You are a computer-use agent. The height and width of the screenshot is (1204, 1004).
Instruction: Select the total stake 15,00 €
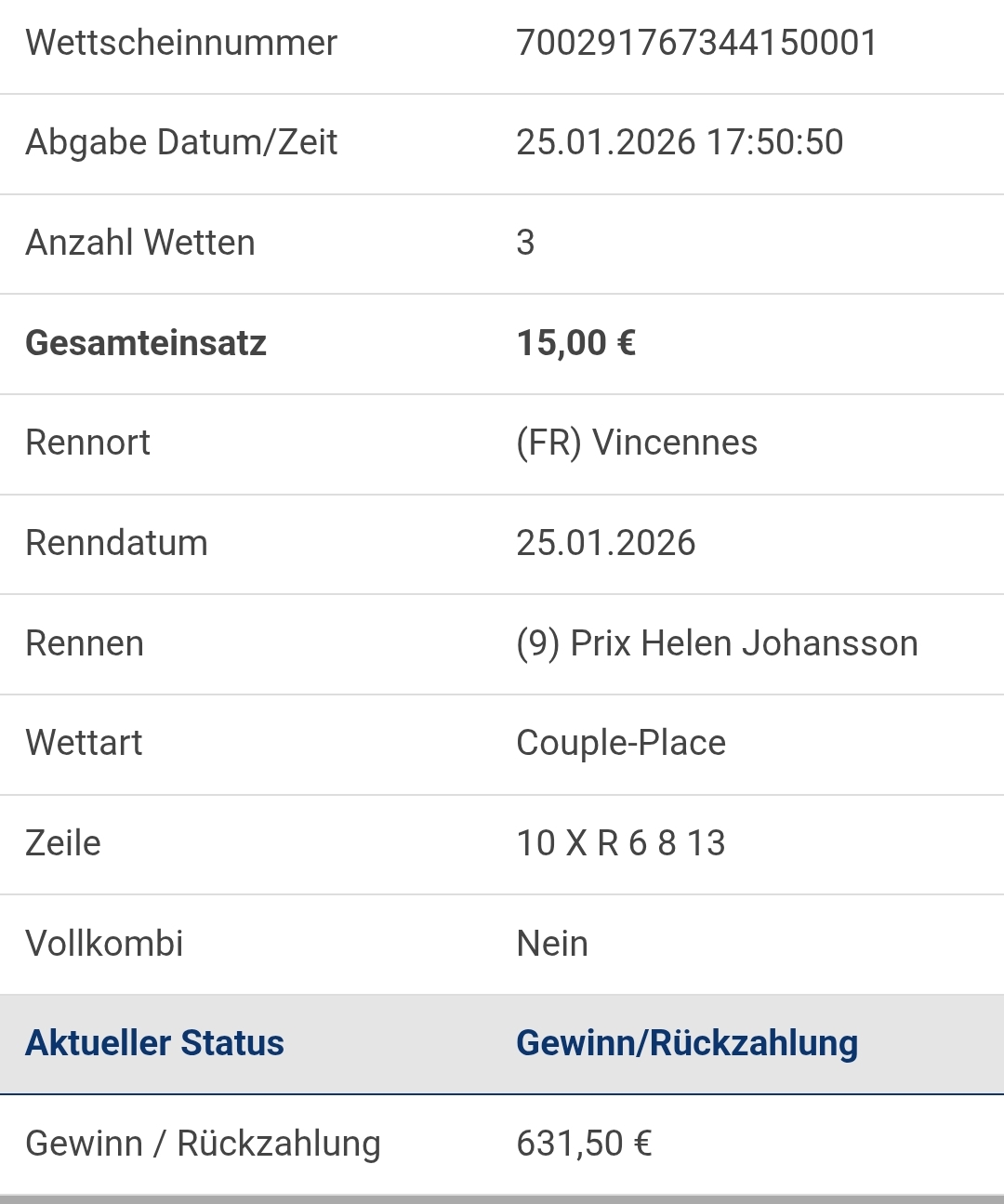(x=576, y=343)
